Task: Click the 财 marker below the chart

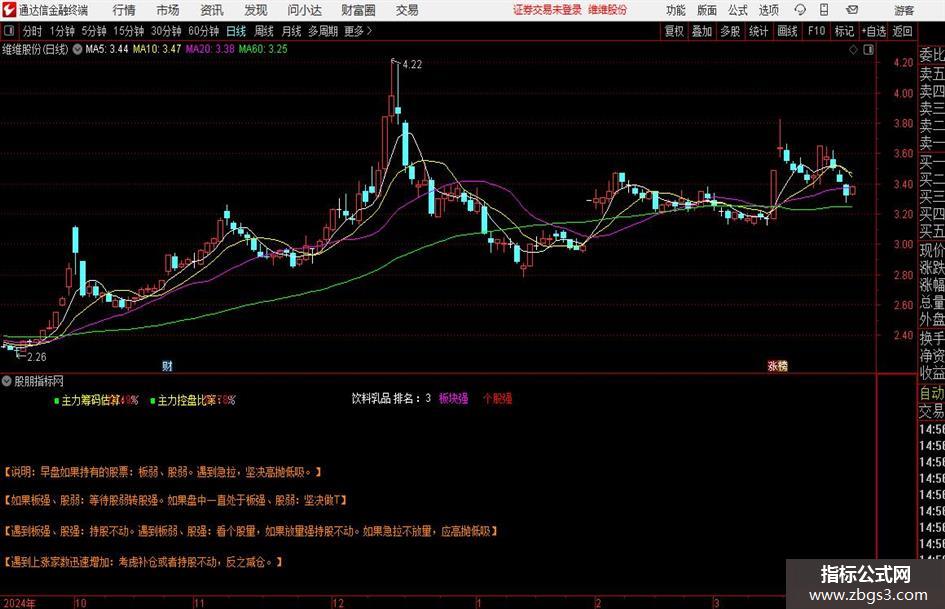Action: (x=168, y=366)
